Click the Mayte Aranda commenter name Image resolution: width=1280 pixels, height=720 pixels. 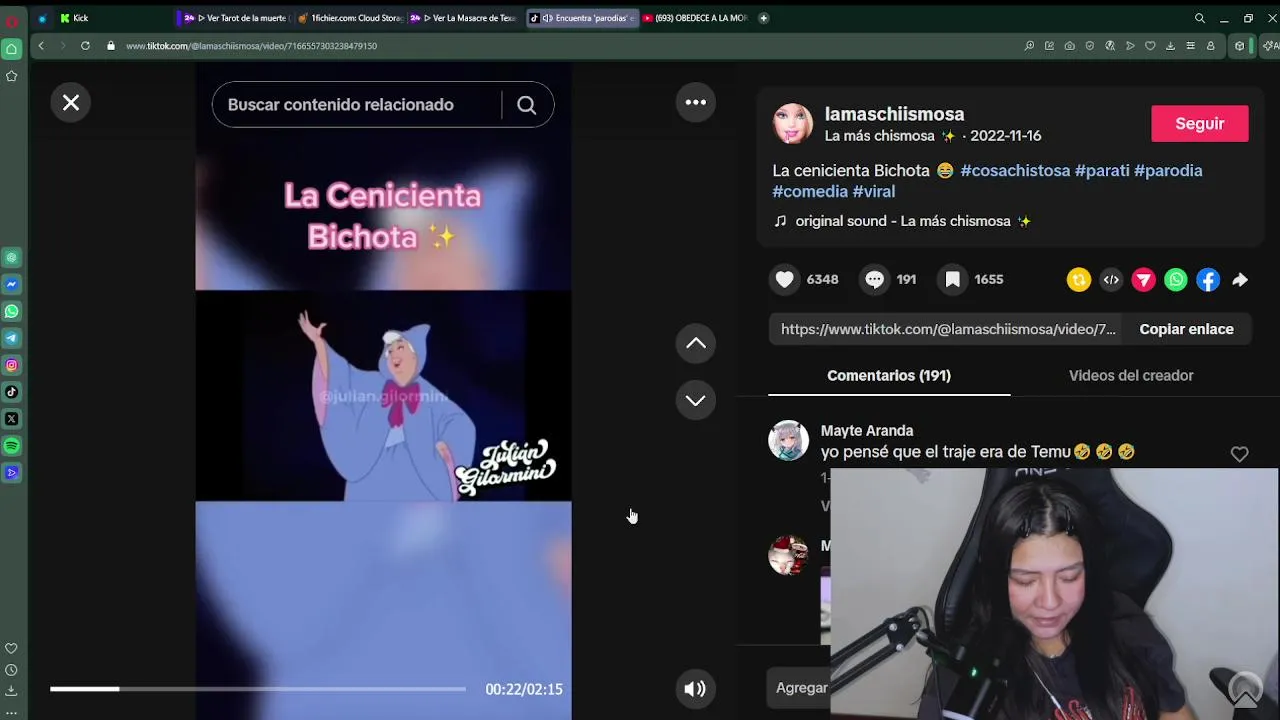pyautogui.click(x=867, y=431)
